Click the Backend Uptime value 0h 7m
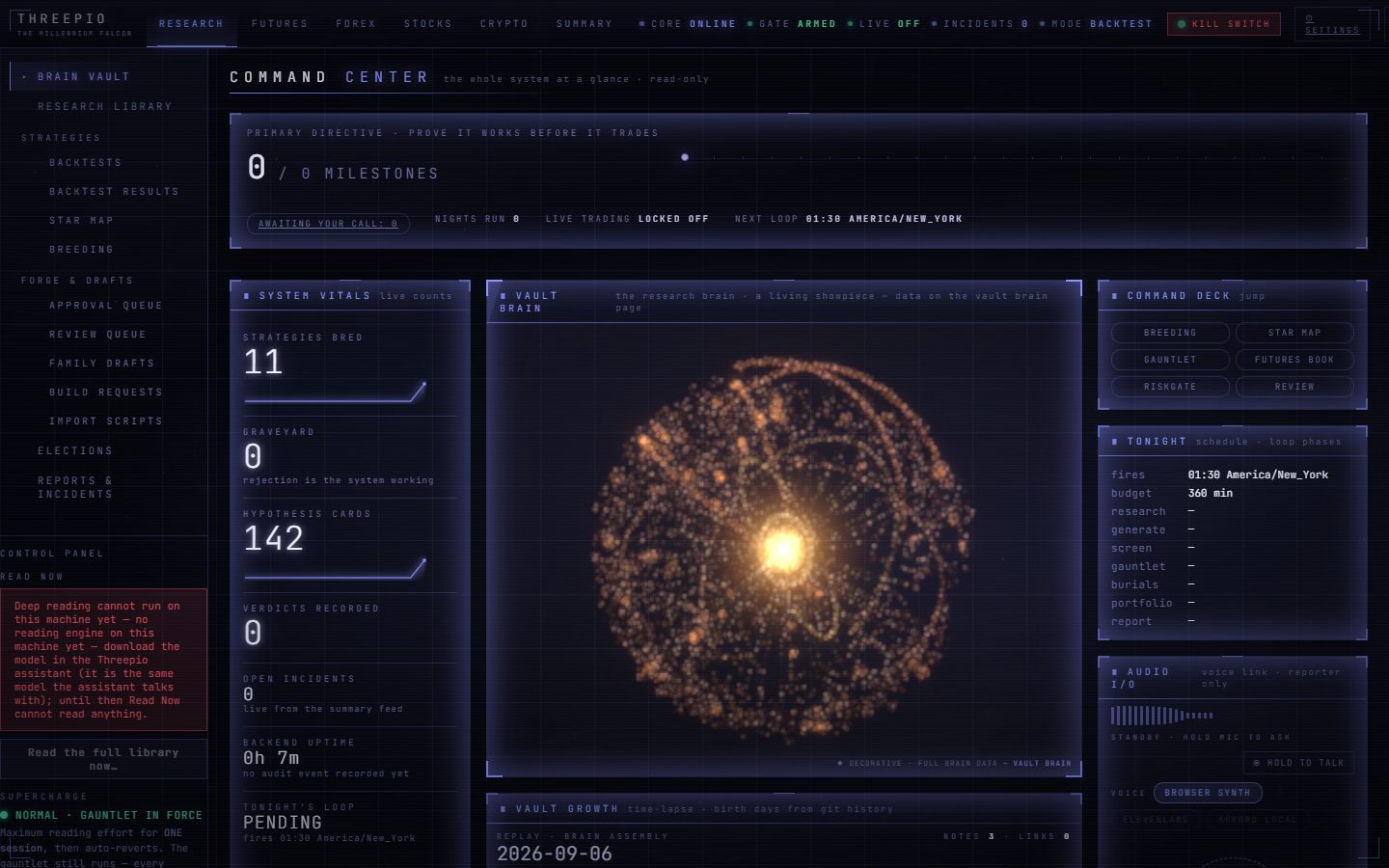The height and width of the screenshot is (868, 1389). click(271, 758)
